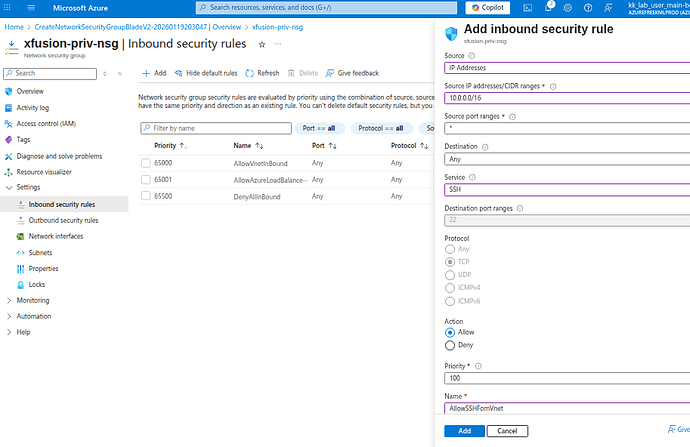Open Outbound security rules menu item
This screenshot has width=690, height=447.
pyautogui.click(x=63, y=220)
